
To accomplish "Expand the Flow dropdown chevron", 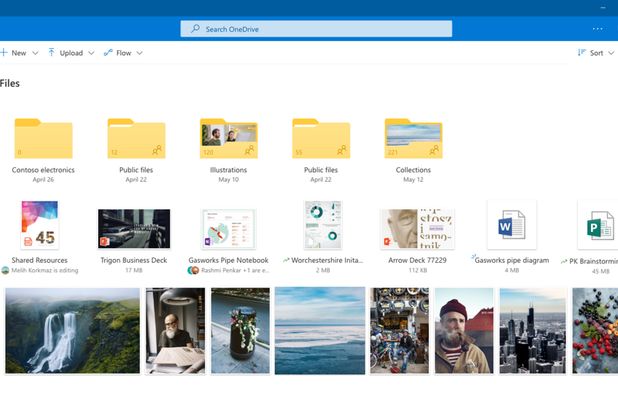I will pyautogui.click(x=139, y=53).
